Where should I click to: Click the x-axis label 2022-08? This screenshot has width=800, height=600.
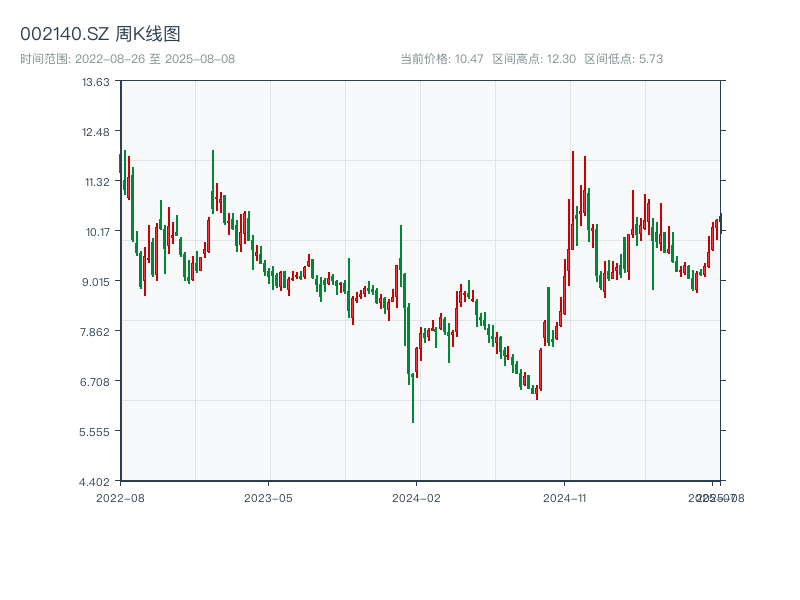[x=120, y=498]
